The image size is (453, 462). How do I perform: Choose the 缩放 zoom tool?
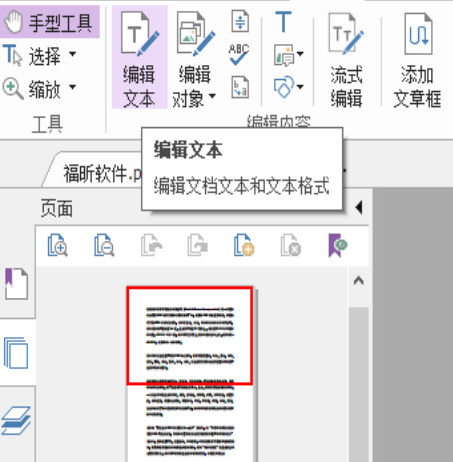coord(32,89)
